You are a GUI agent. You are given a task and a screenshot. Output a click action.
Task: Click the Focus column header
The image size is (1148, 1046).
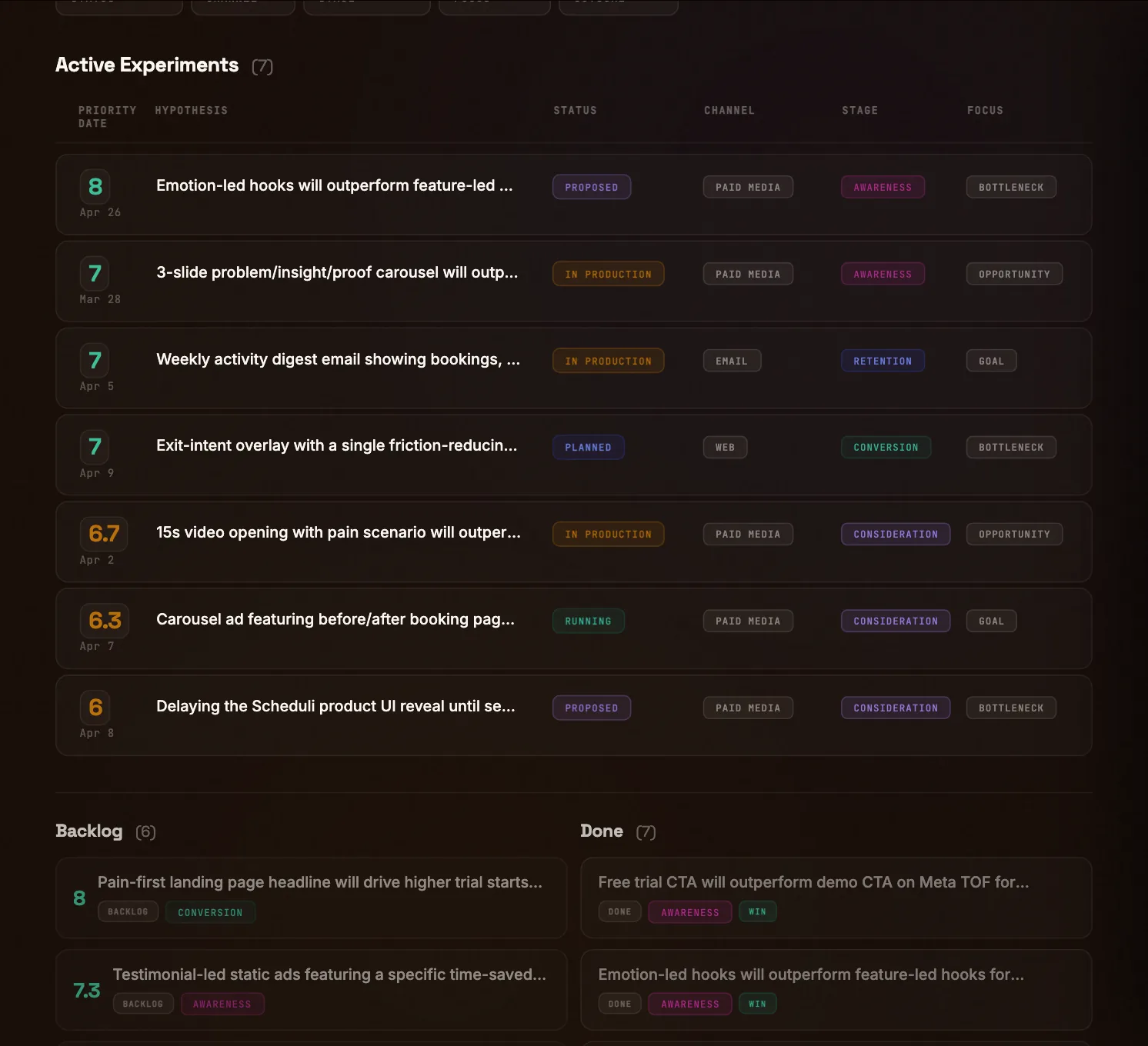[985, 111]
